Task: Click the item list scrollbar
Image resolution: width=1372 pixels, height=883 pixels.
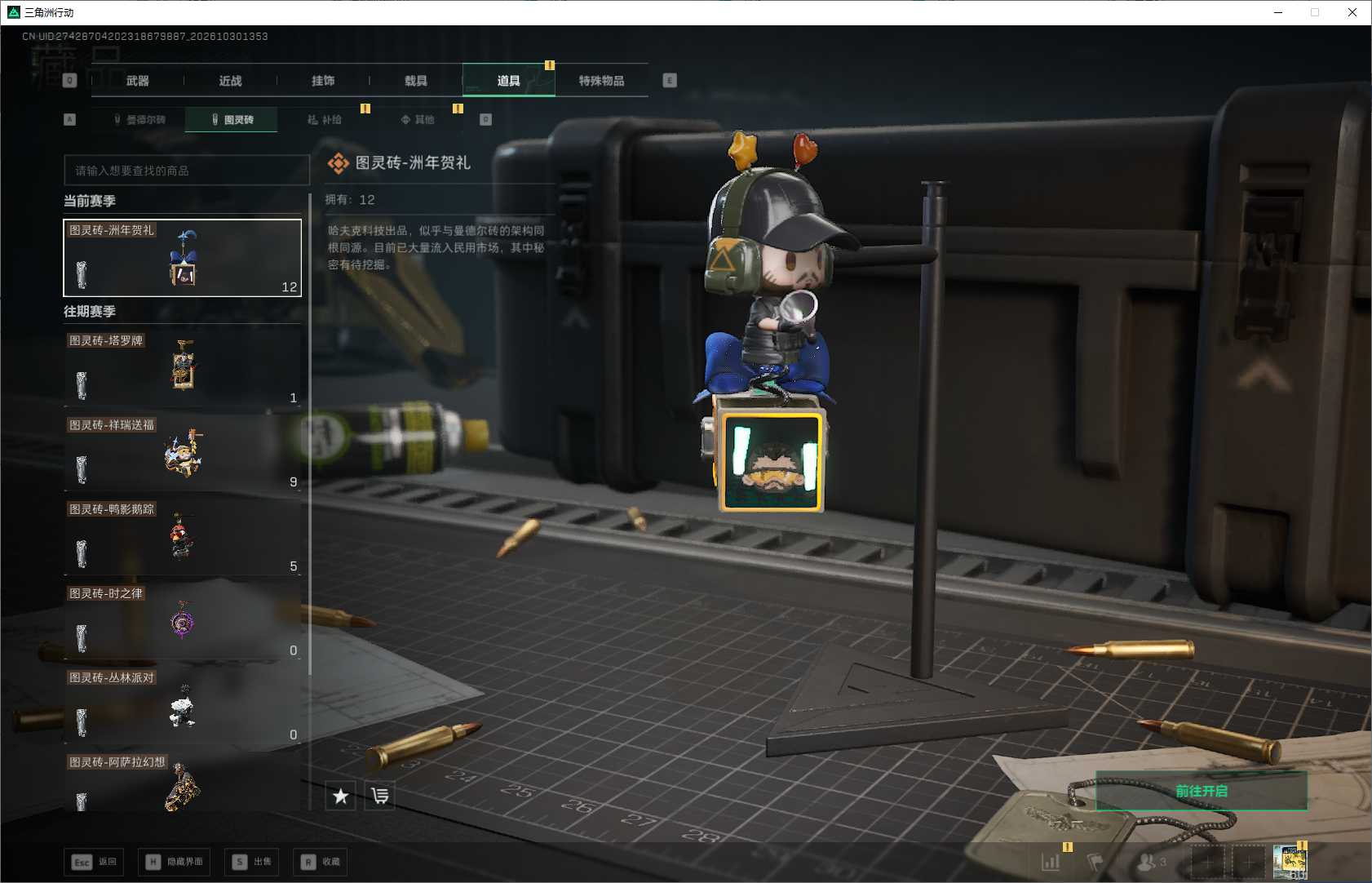Action: pyautogui.click(x=310, y=434)
